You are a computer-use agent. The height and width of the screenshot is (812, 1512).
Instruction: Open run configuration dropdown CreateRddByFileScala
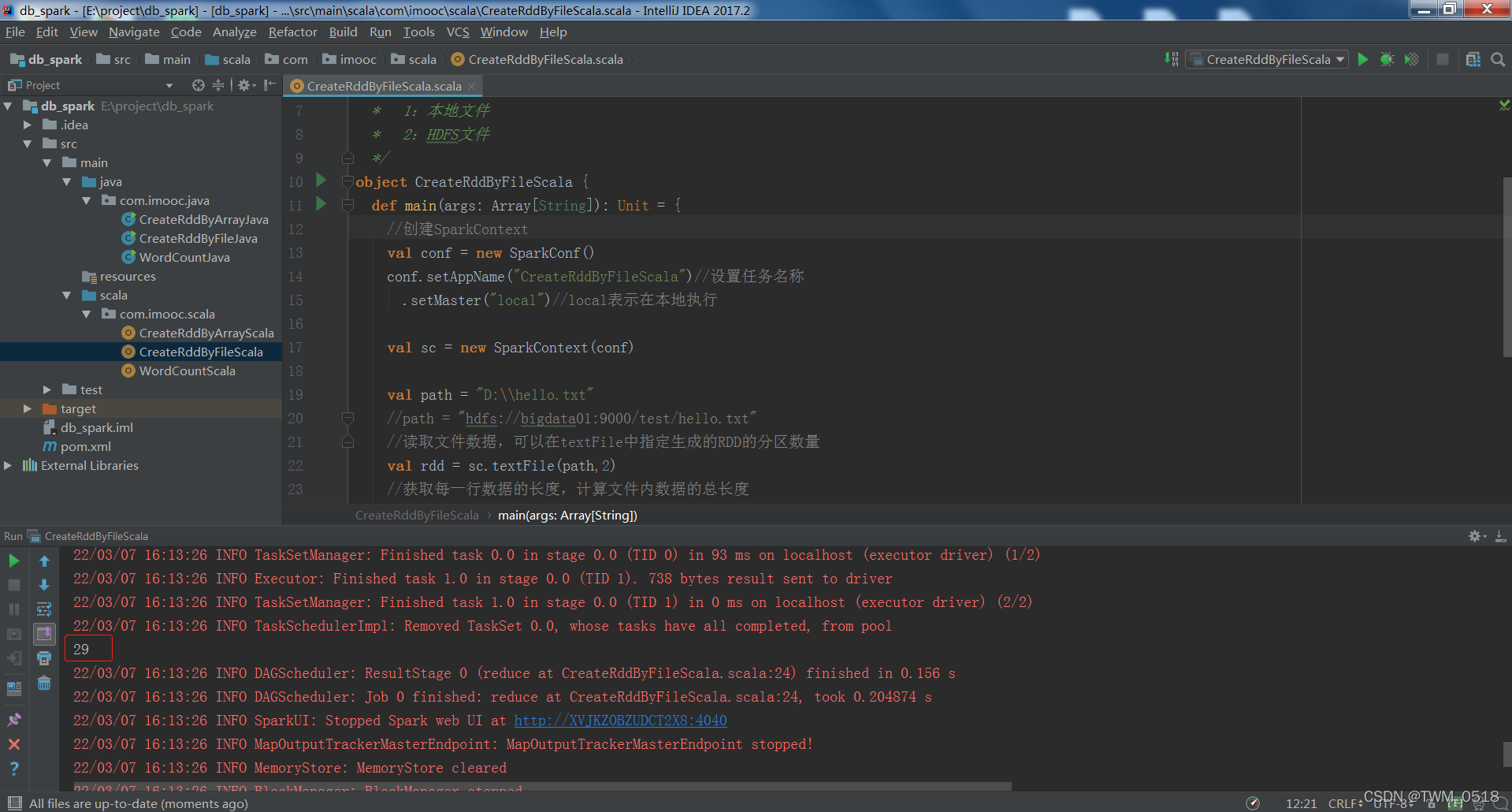(1267, 59)
